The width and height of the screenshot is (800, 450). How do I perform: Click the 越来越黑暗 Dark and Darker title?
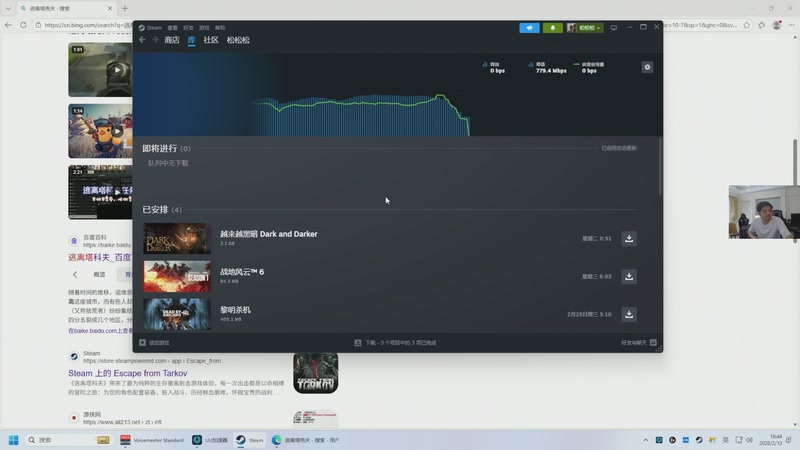268,234
